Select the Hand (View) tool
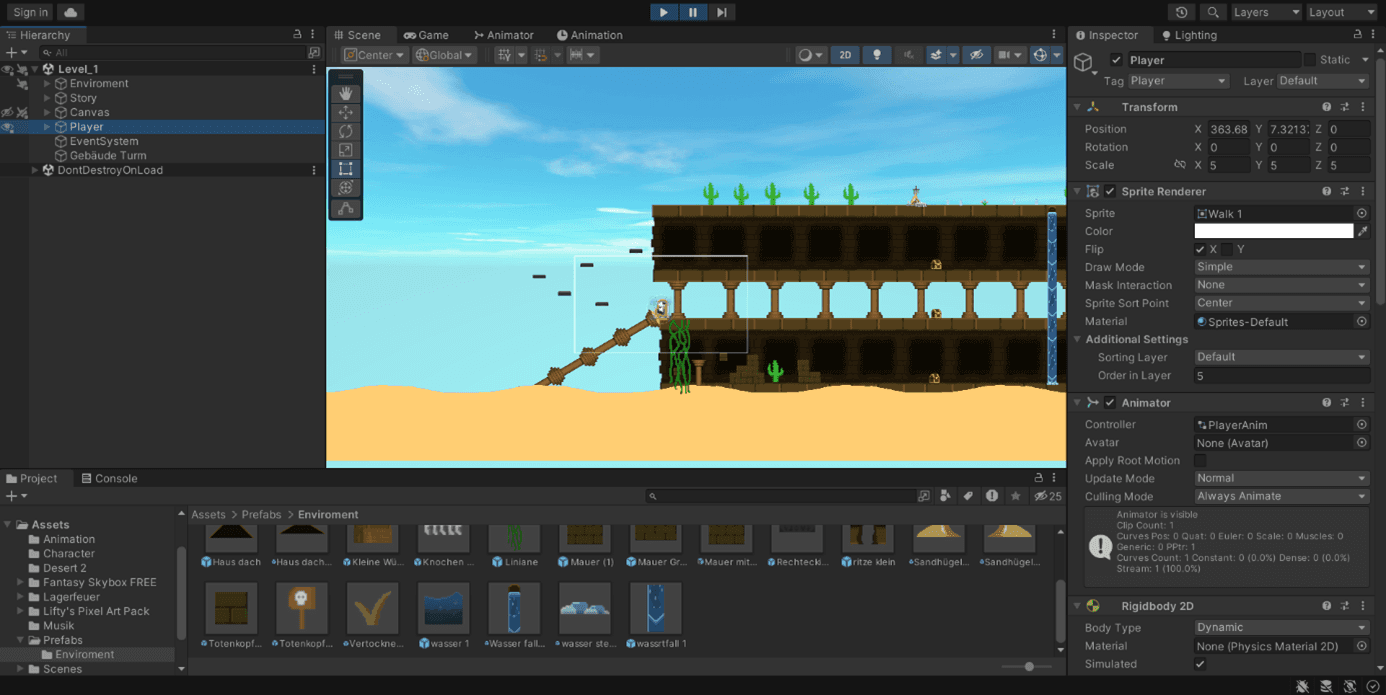 [346, 93]
